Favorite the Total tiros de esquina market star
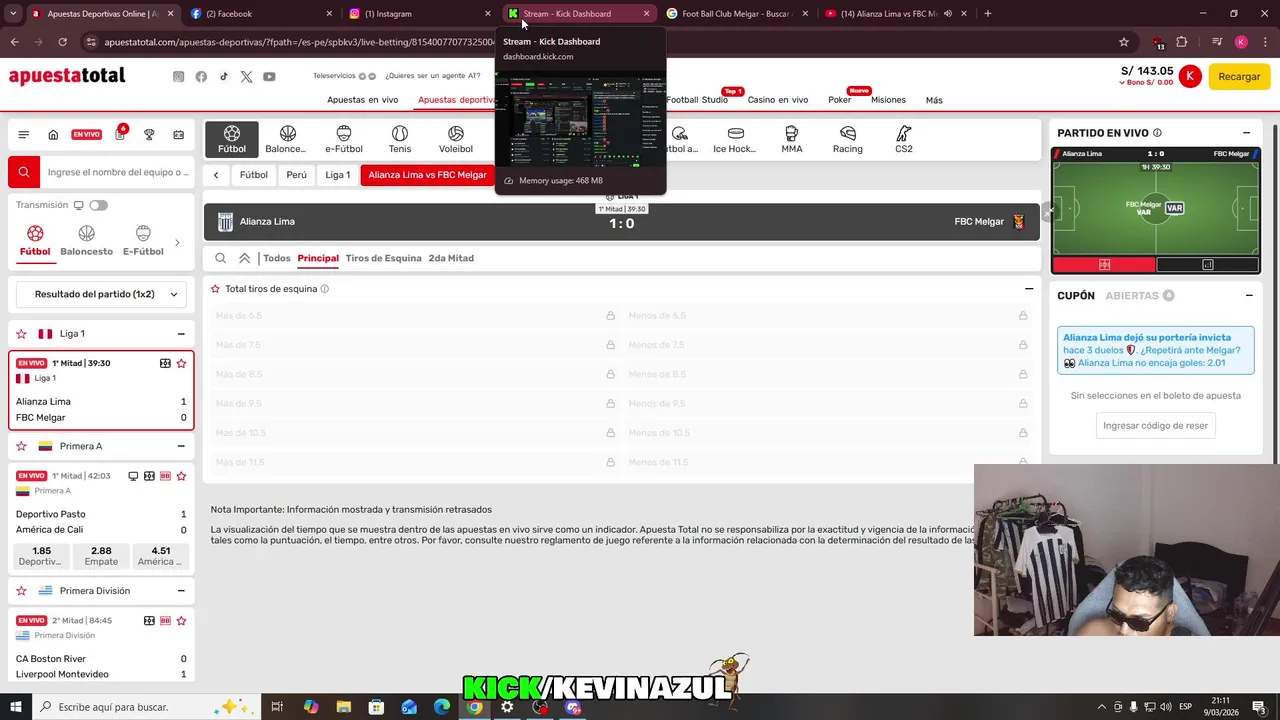 [x=215, y=289]
